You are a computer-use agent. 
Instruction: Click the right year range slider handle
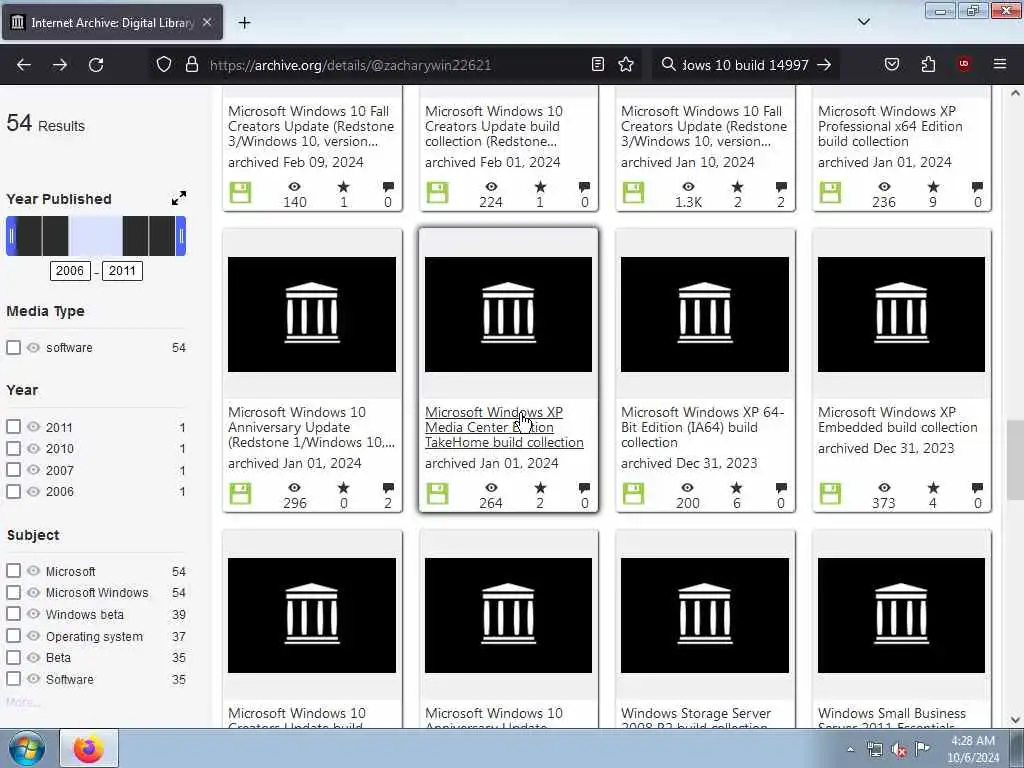pos(181,236)
